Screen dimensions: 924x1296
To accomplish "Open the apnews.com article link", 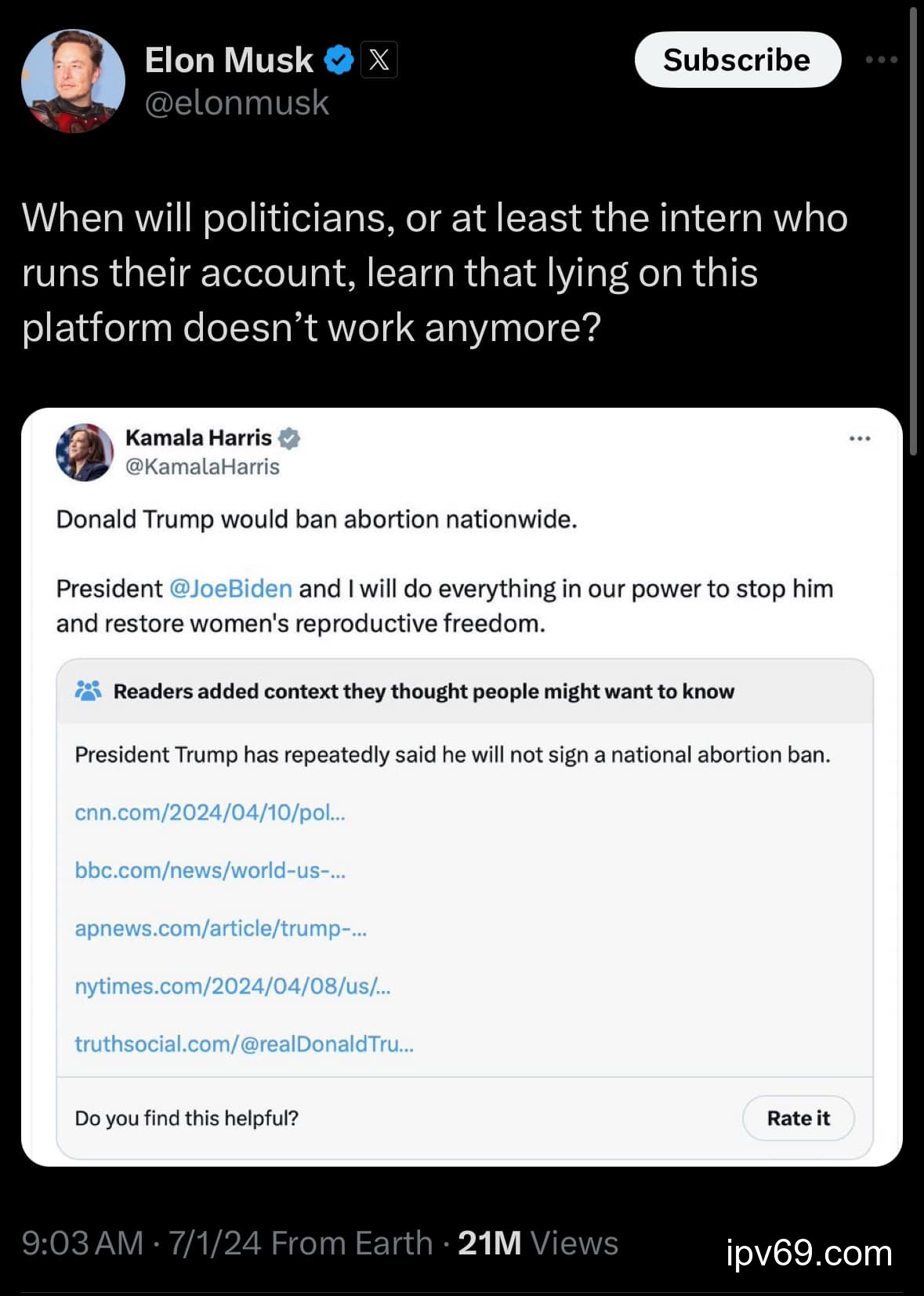I will tap(220, 928).
